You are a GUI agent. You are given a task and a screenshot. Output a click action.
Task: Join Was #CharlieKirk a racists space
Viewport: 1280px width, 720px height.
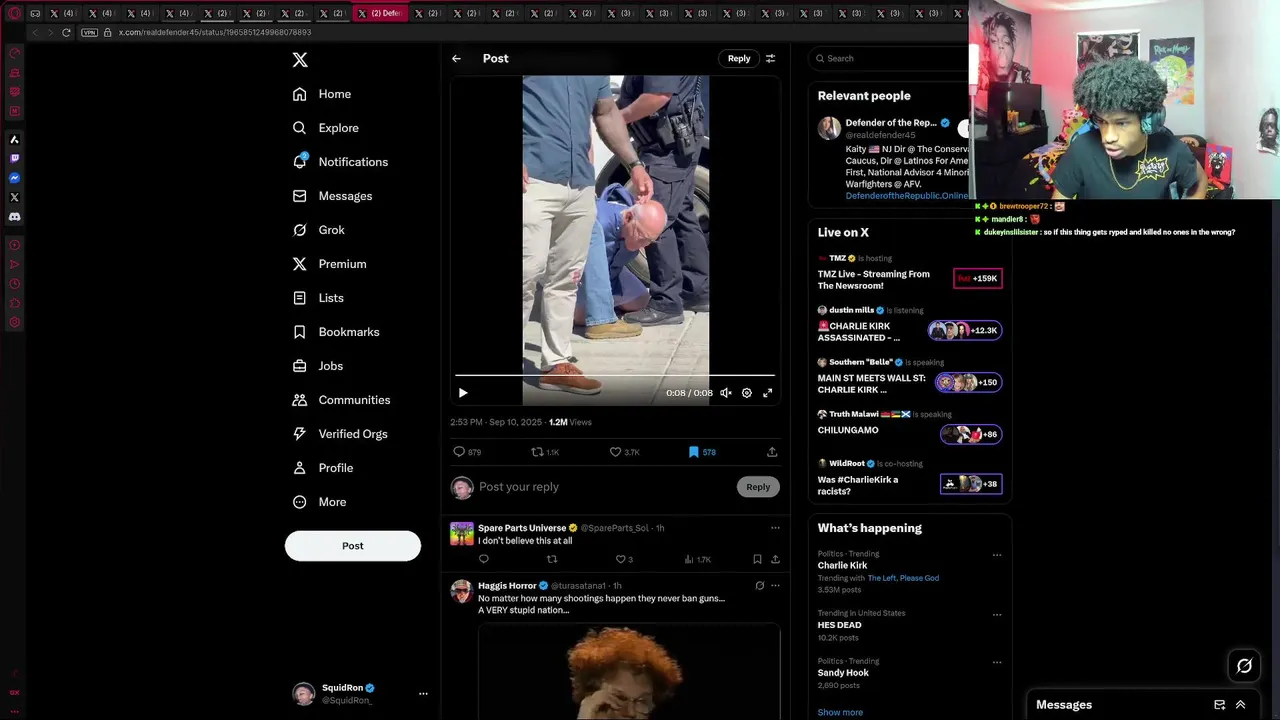coord(970,484)
